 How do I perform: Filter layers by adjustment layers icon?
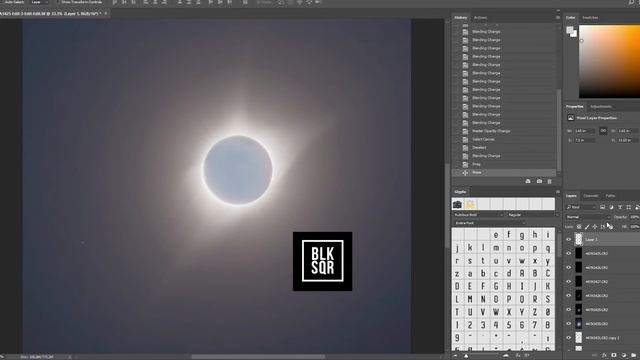pyautogui.click(x=611, y=207)
